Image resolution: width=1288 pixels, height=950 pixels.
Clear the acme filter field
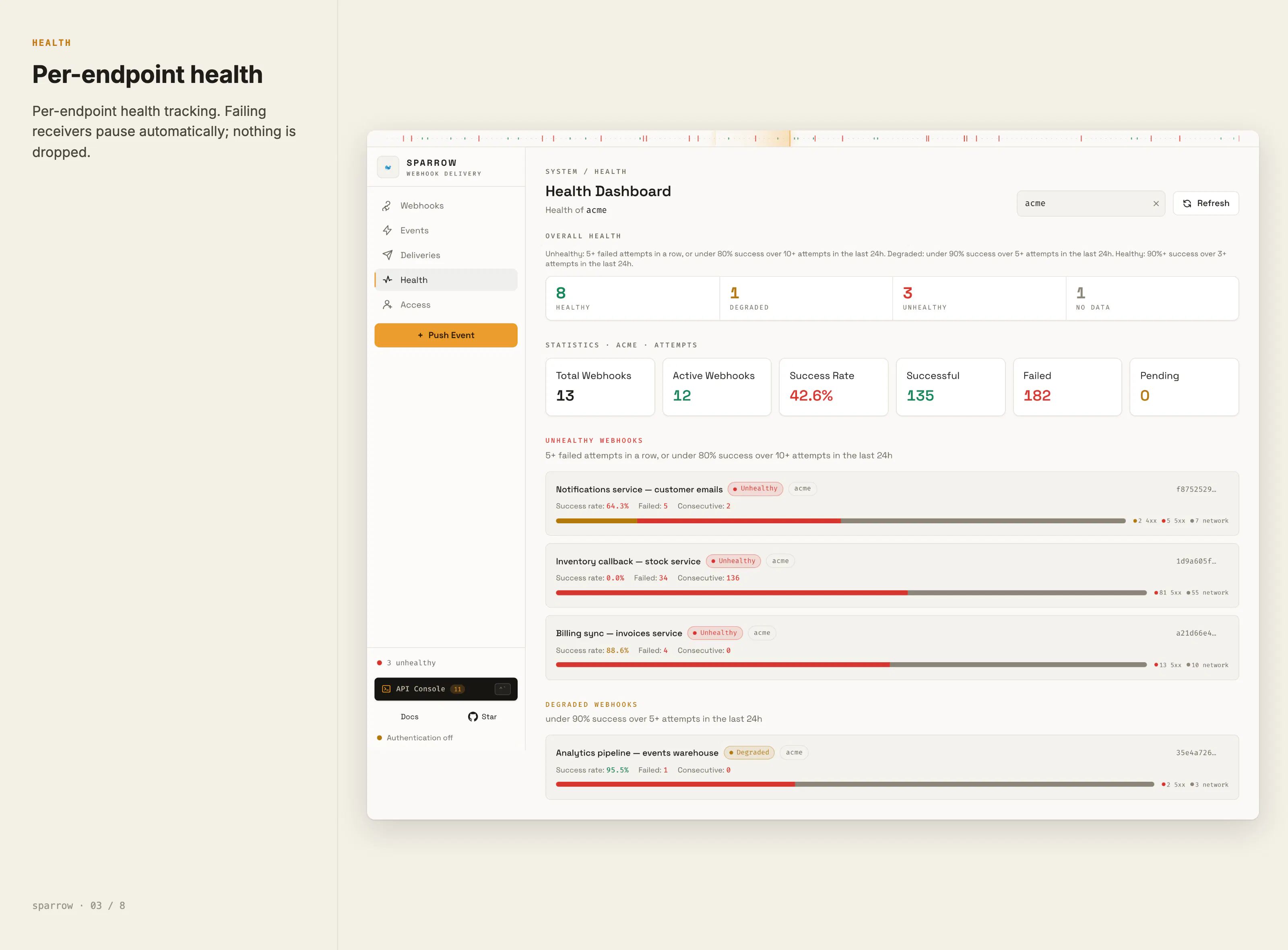tap(1156, 204)
